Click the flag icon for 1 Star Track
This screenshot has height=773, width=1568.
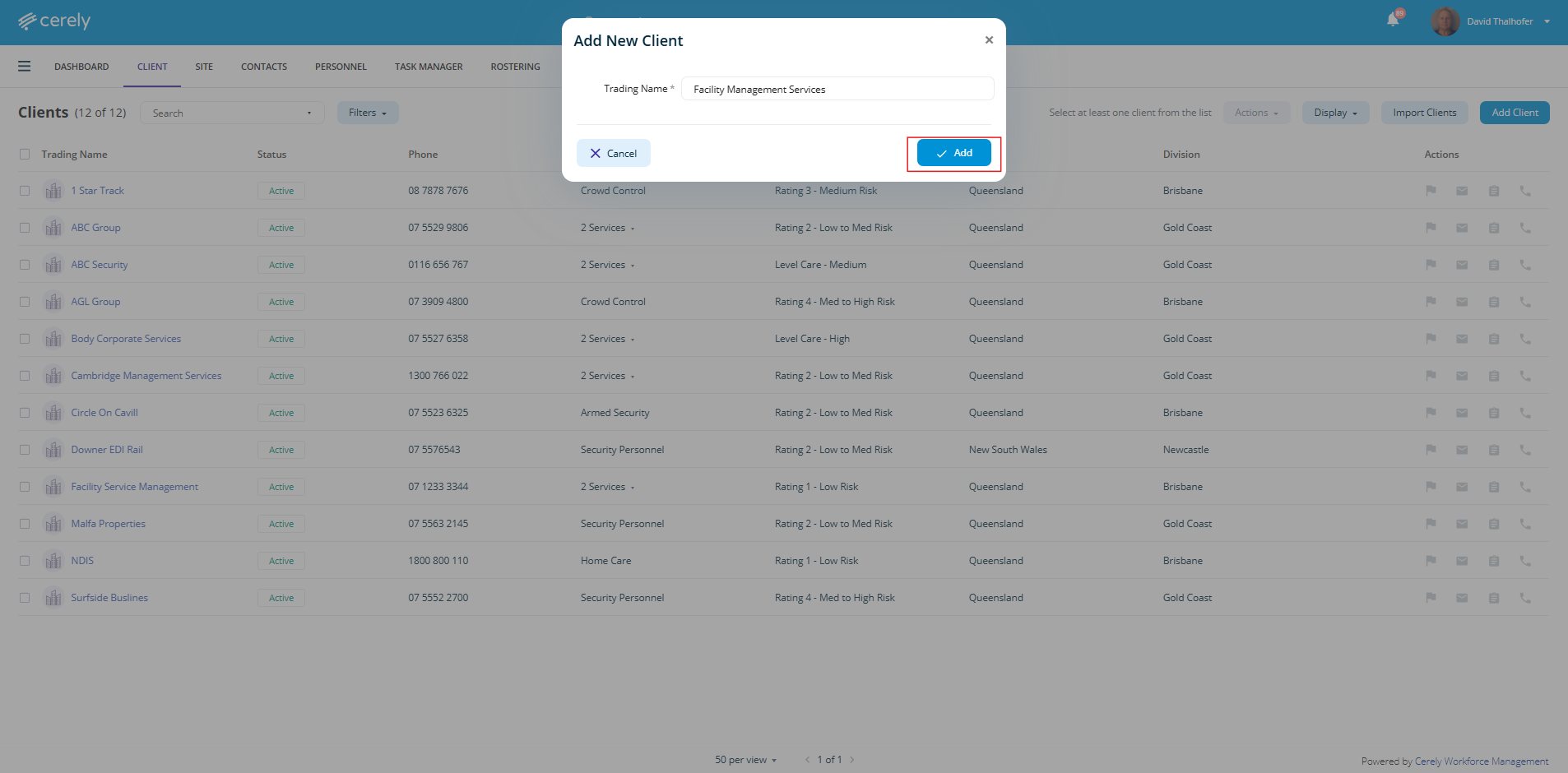point(1431,191)
